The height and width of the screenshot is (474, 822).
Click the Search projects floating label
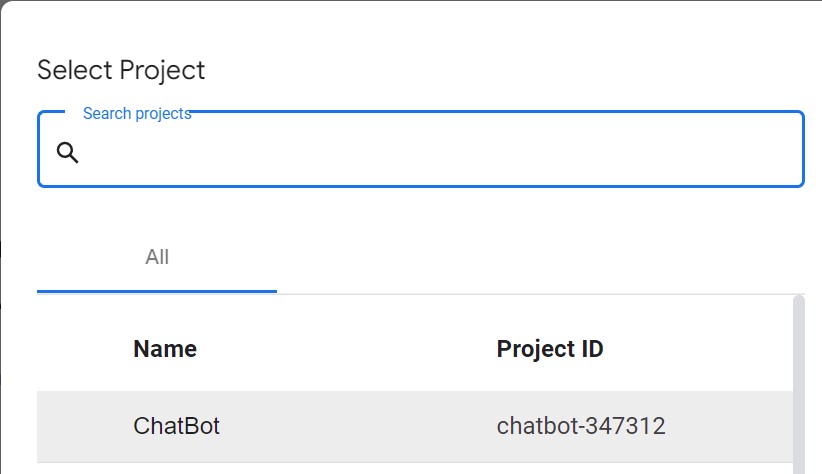pos(137,113)
